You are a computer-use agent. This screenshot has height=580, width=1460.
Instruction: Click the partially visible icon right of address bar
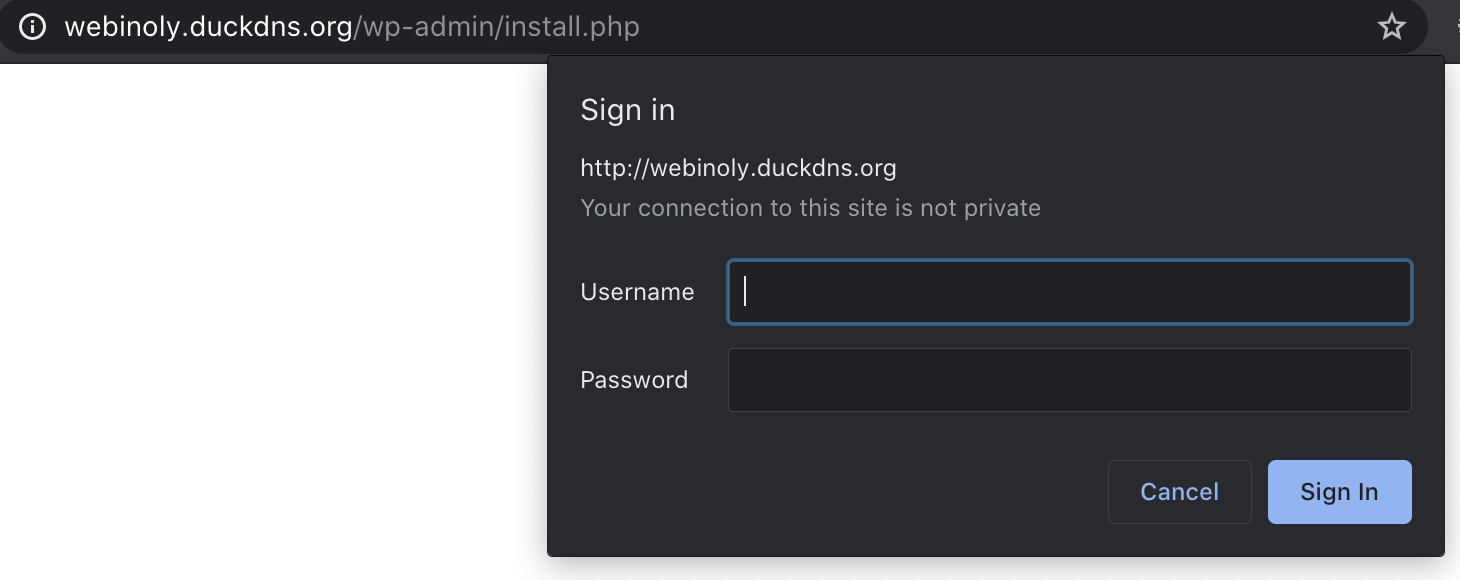coord(1454,26)
